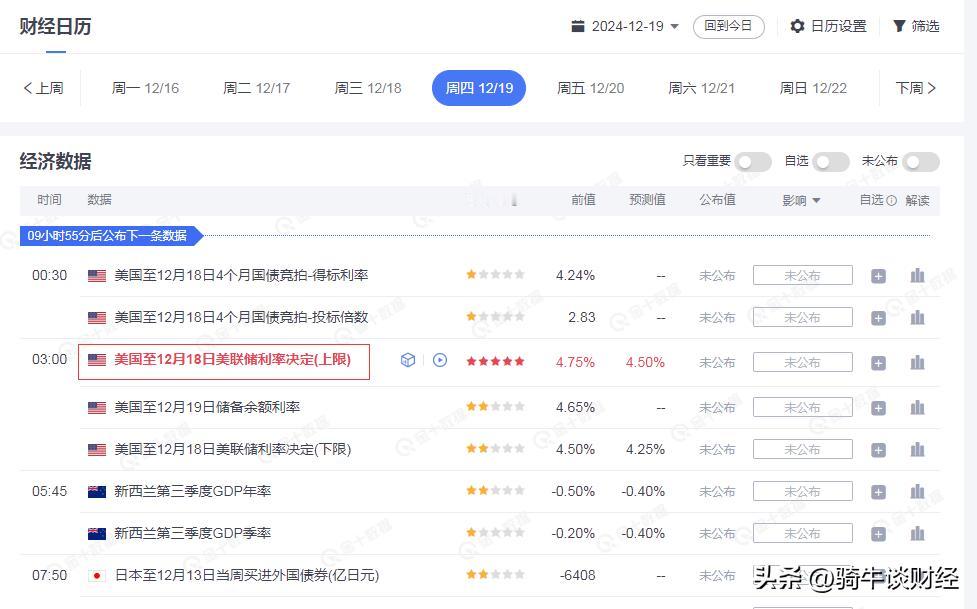The width and height of the screenshot is (977, 609).
Task: Open 美国至12月18日美联储利率决定(下限) entry
Action: [x=232, y=449]
